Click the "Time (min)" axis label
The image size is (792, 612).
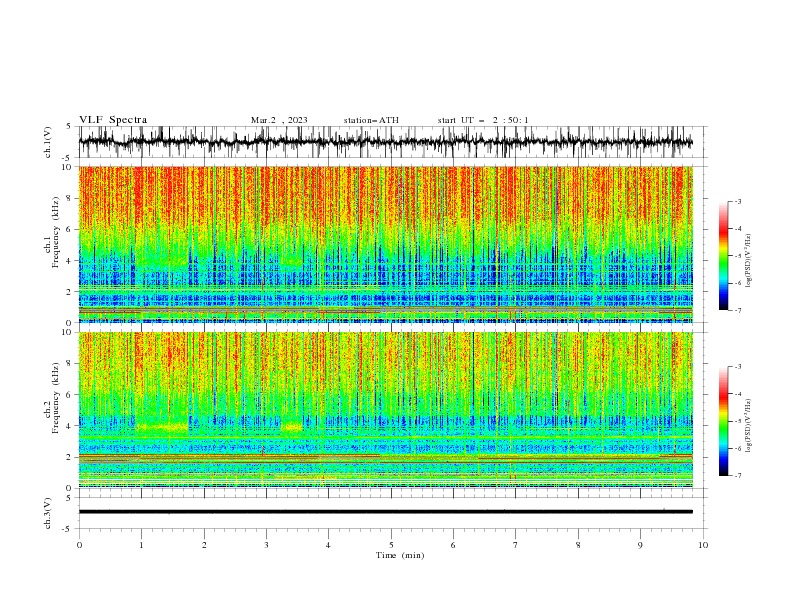(400, 555)
